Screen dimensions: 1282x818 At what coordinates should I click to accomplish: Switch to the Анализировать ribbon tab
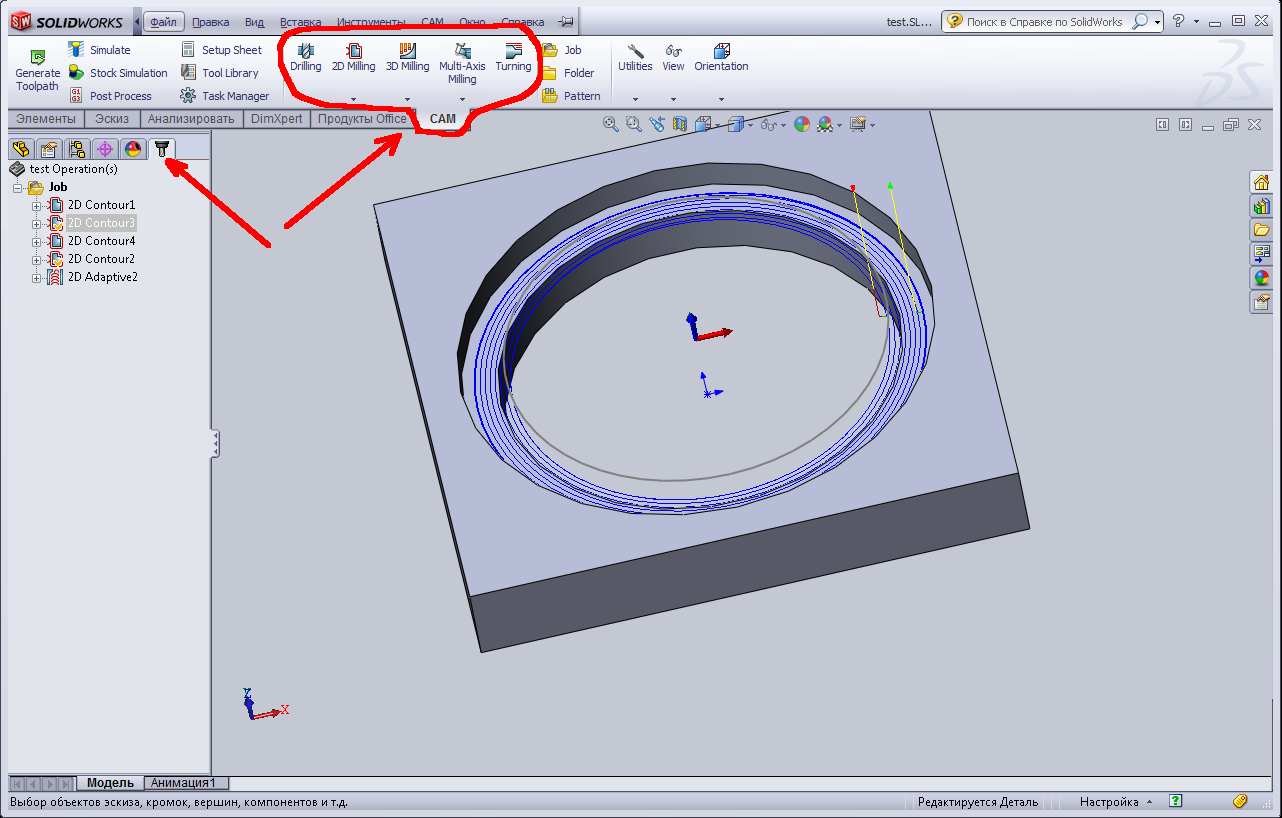tap(191, 119)
